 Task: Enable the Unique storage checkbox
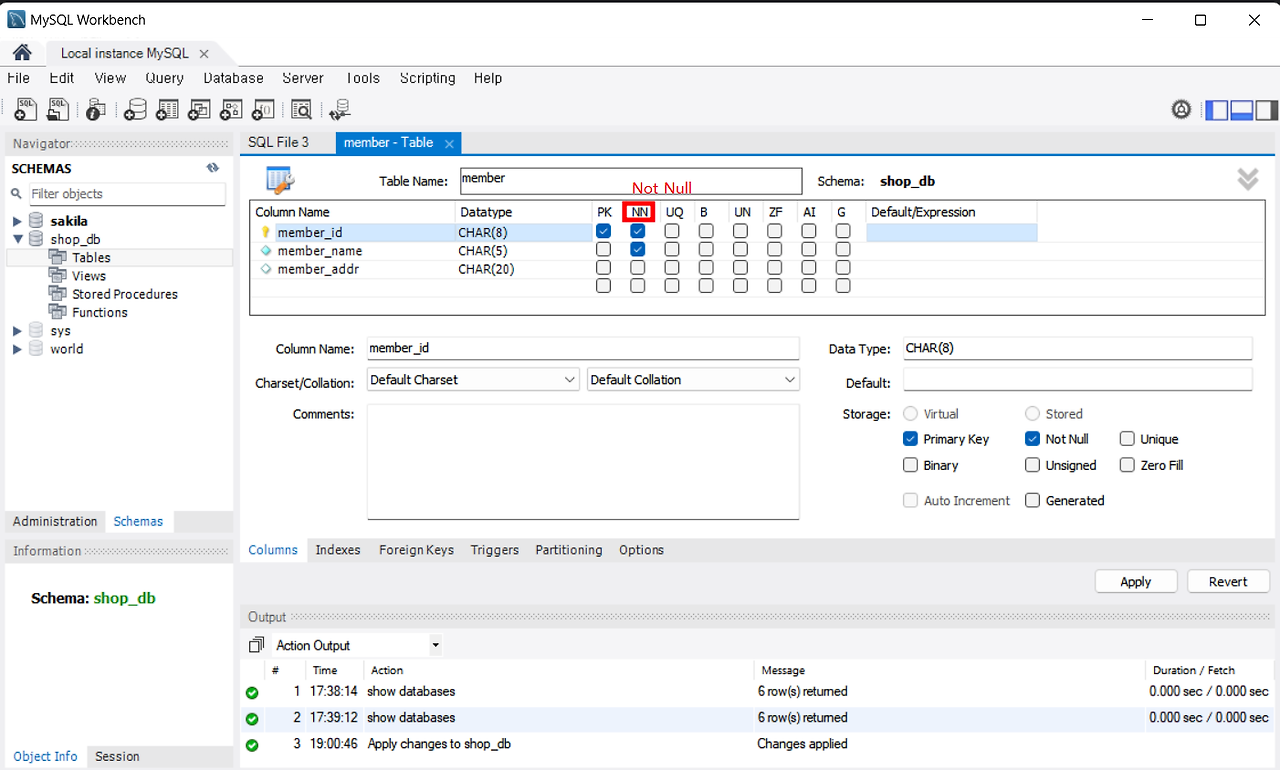[x=1127, y=439]
